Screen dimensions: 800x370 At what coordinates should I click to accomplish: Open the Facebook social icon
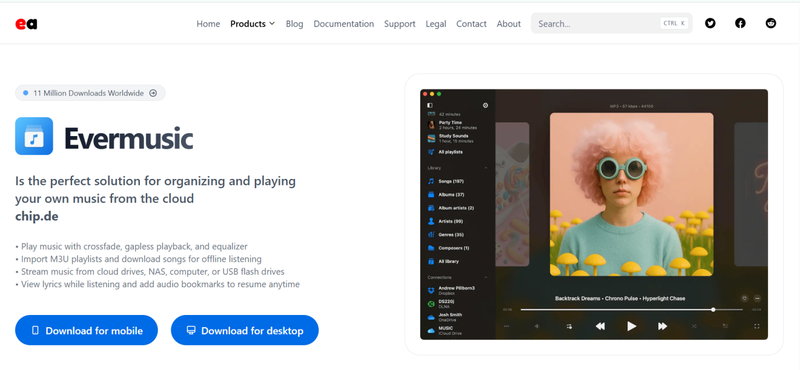coord(740,23)
